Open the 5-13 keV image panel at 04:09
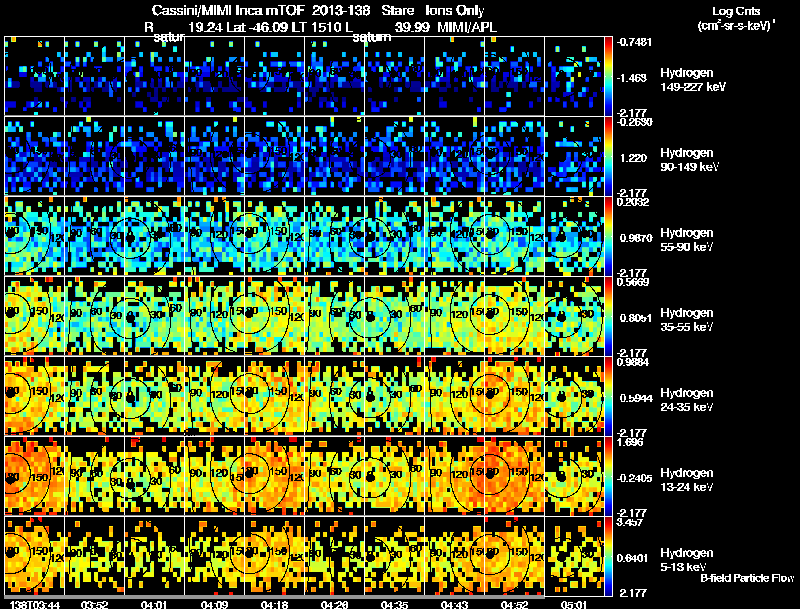Screen dimensions: 800x609 click(x=214, y=556)
